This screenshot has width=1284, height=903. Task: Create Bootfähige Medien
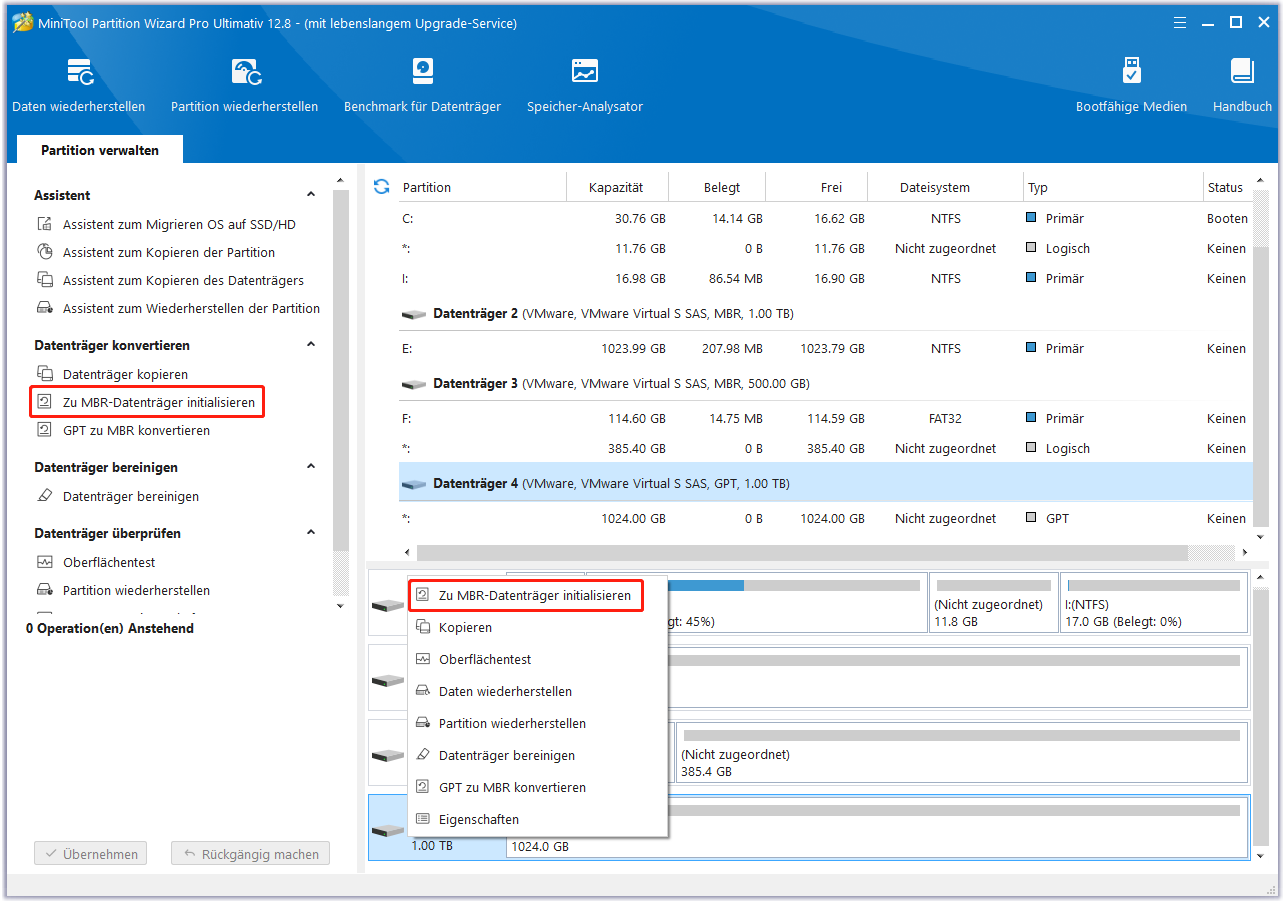pyautogui.click(x=1131, y=86)
